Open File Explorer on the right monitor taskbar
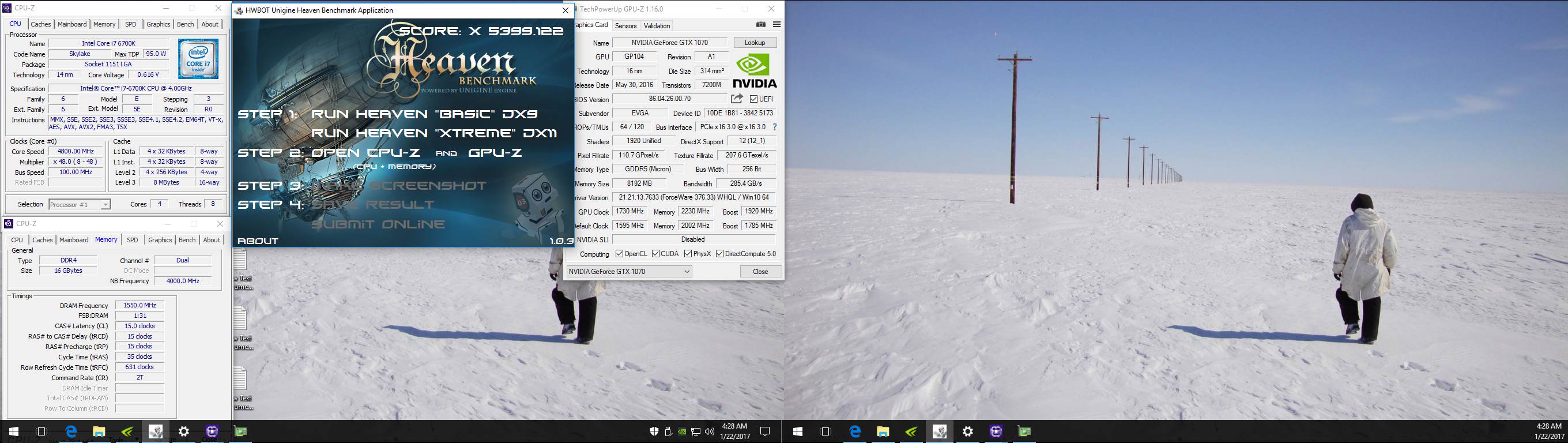Screen dimensions: 1568x443 click(x=883, y=431)
